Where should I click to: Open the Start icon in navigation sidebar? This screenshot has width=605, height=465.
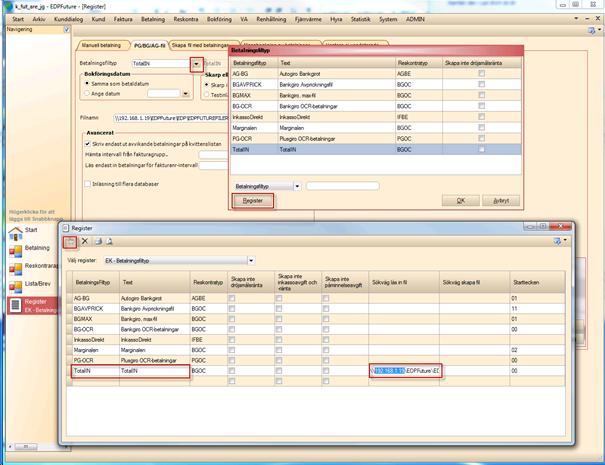point(17,233)
